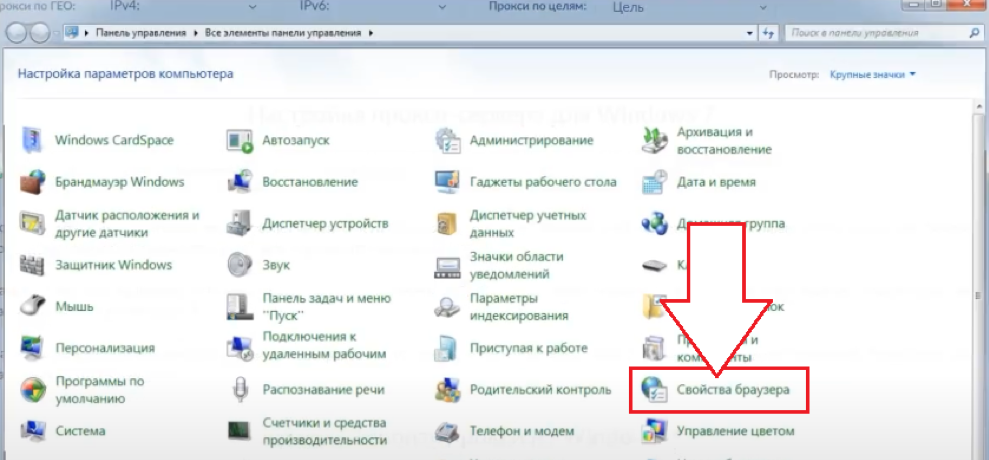Open Программы по умолчанию
989x460 pixels.
83,390
